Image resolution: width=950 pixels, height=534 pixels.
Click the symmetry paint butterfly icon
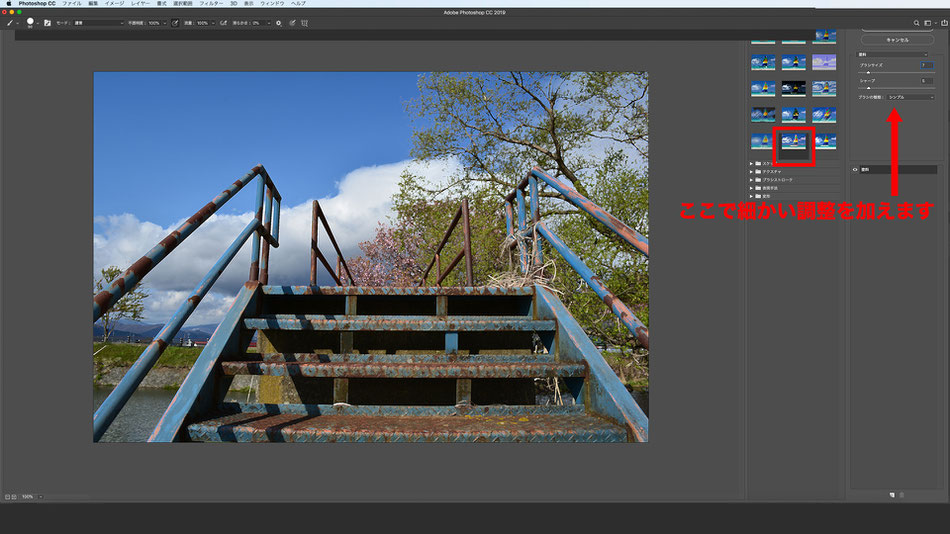[304, 23]
